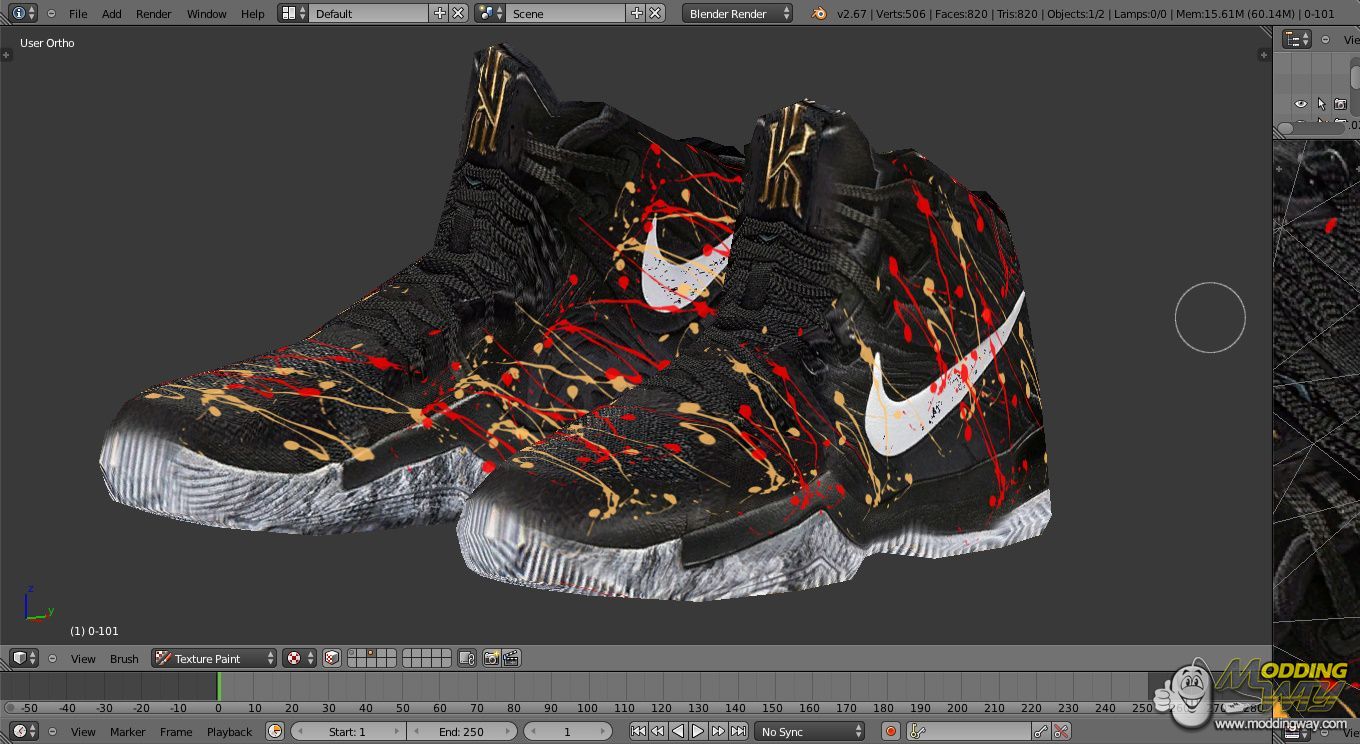The height and width of the screenshot is (744, 1360).
Task: Toggle lock camera and layers to scene
Action: 466,658
